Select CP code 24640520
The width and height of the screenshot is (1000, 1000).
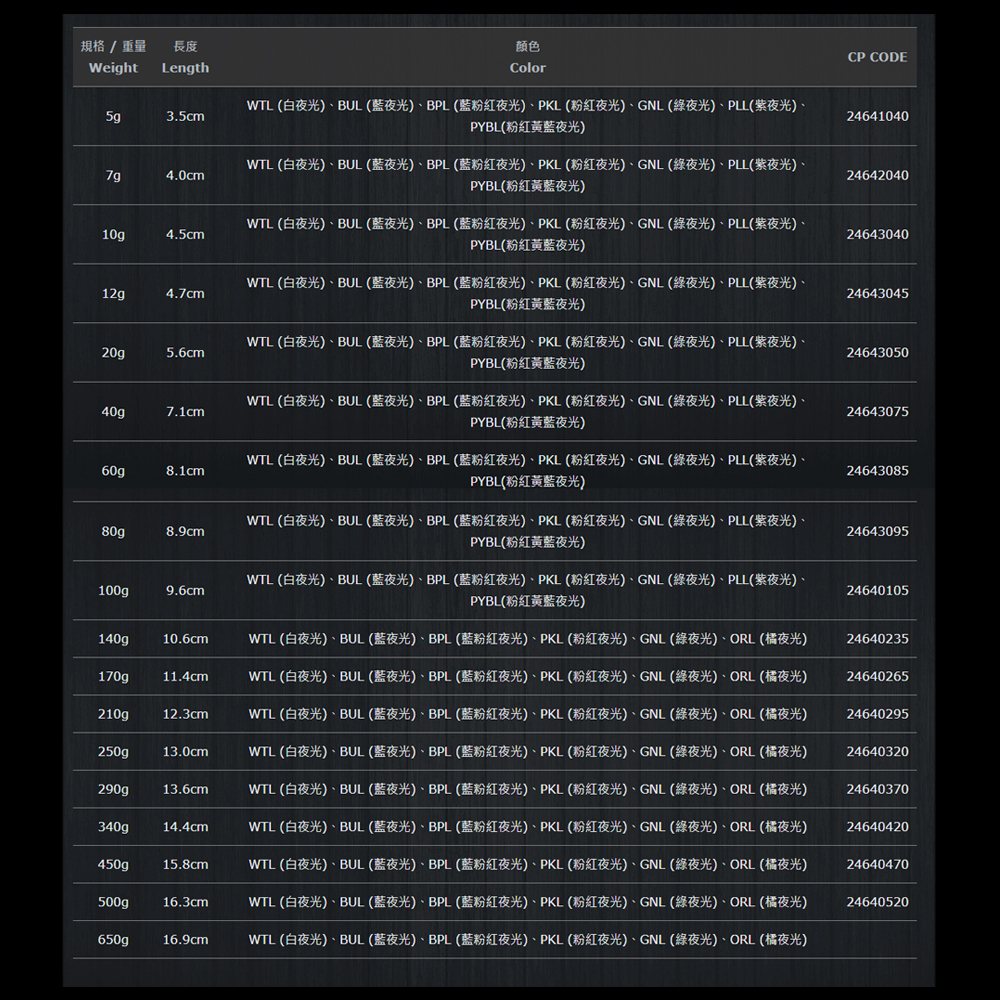[877, 902]
